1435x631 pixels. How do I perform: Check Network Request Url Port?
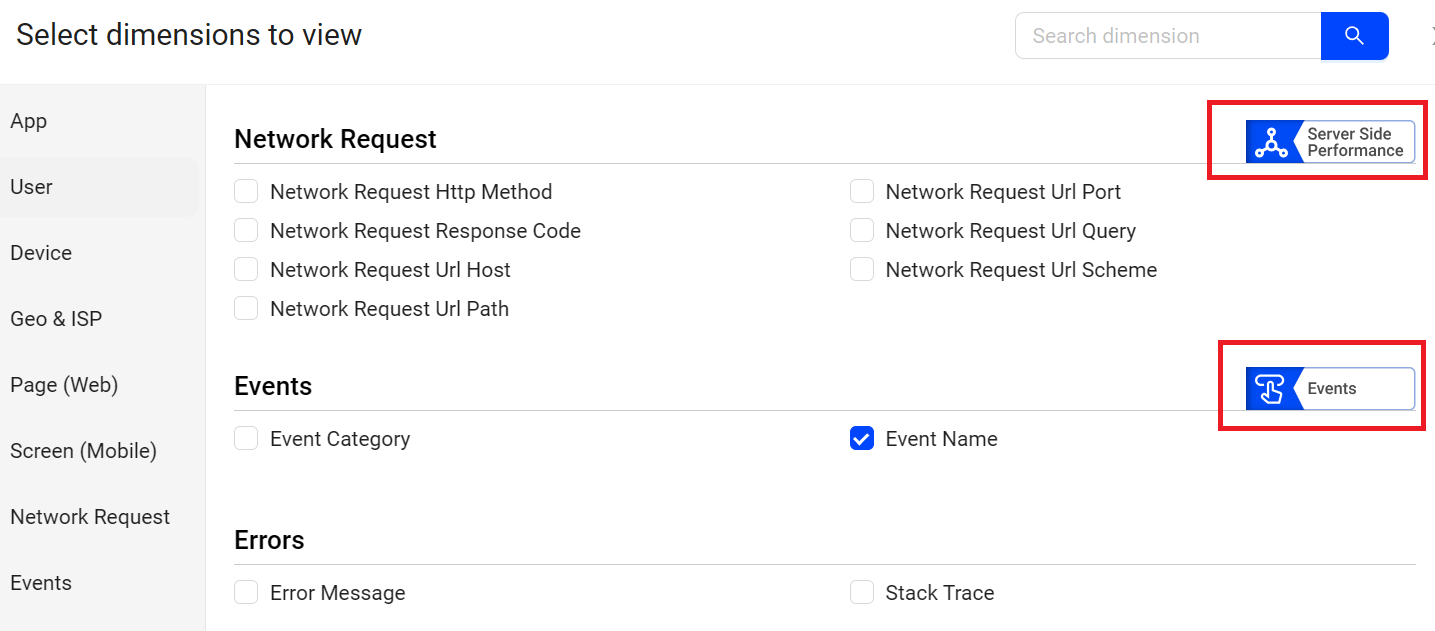tap(862, 192)
